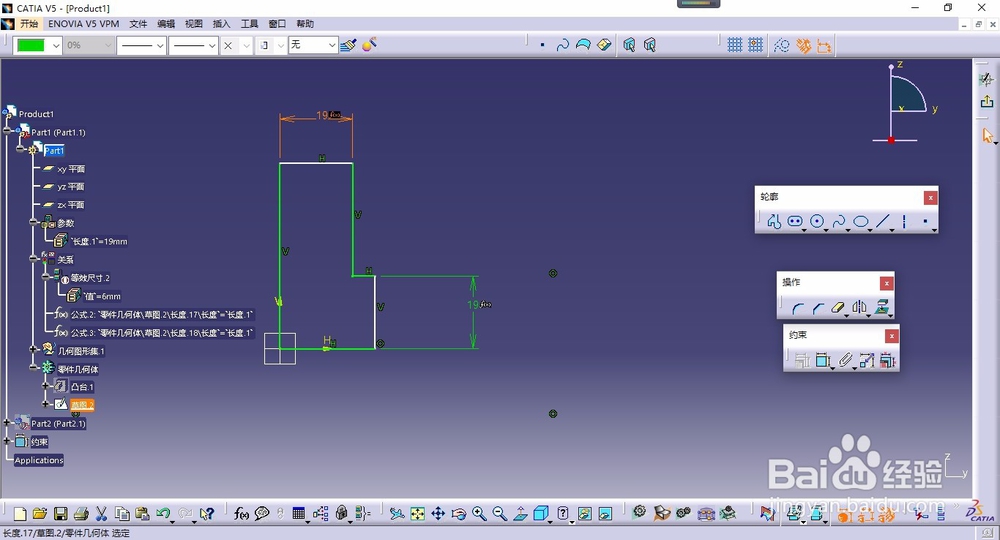Image resolution: width=1000 pixels, height=540 pixels.
Task: Select the `长度.1`=19mm parameter
Action: tap(99, 242)
